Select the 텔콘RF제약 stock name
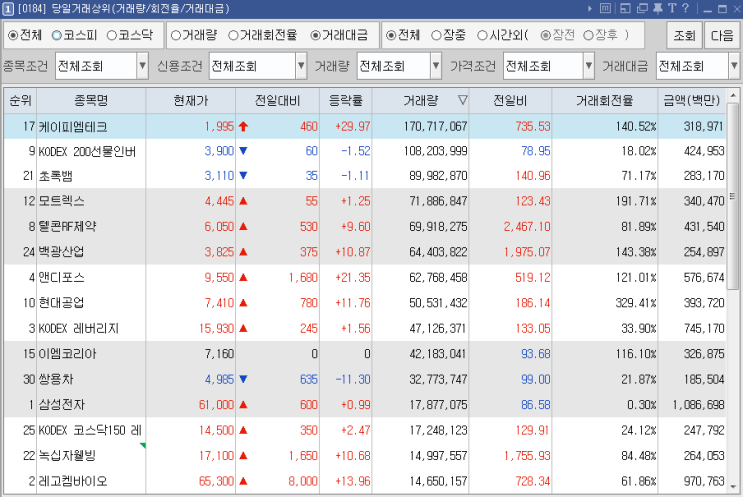 tap(67, 226)
